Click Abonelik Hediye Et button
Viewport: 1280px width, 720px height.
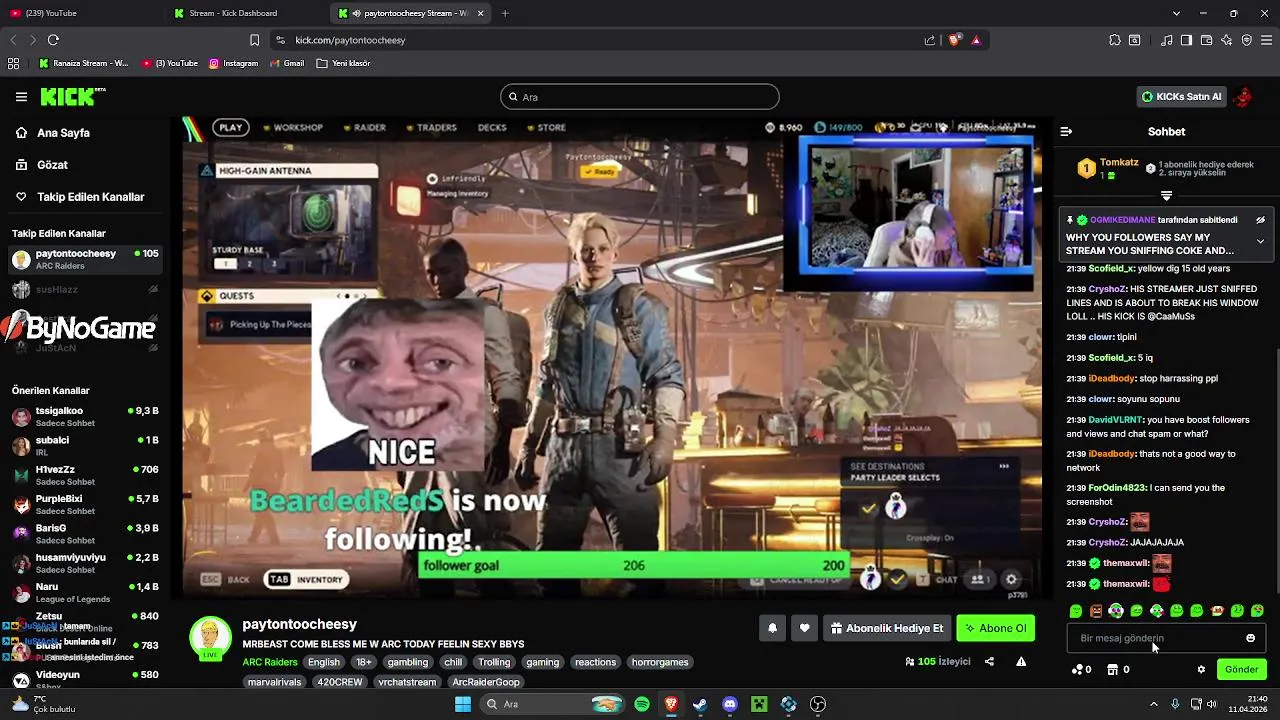pos(886,628)
